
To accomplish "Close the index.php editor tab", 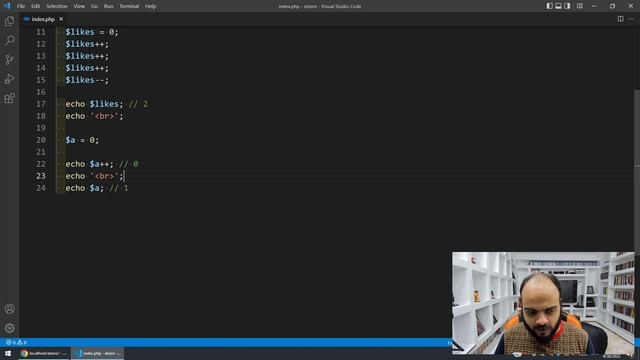I will [61, 19].
